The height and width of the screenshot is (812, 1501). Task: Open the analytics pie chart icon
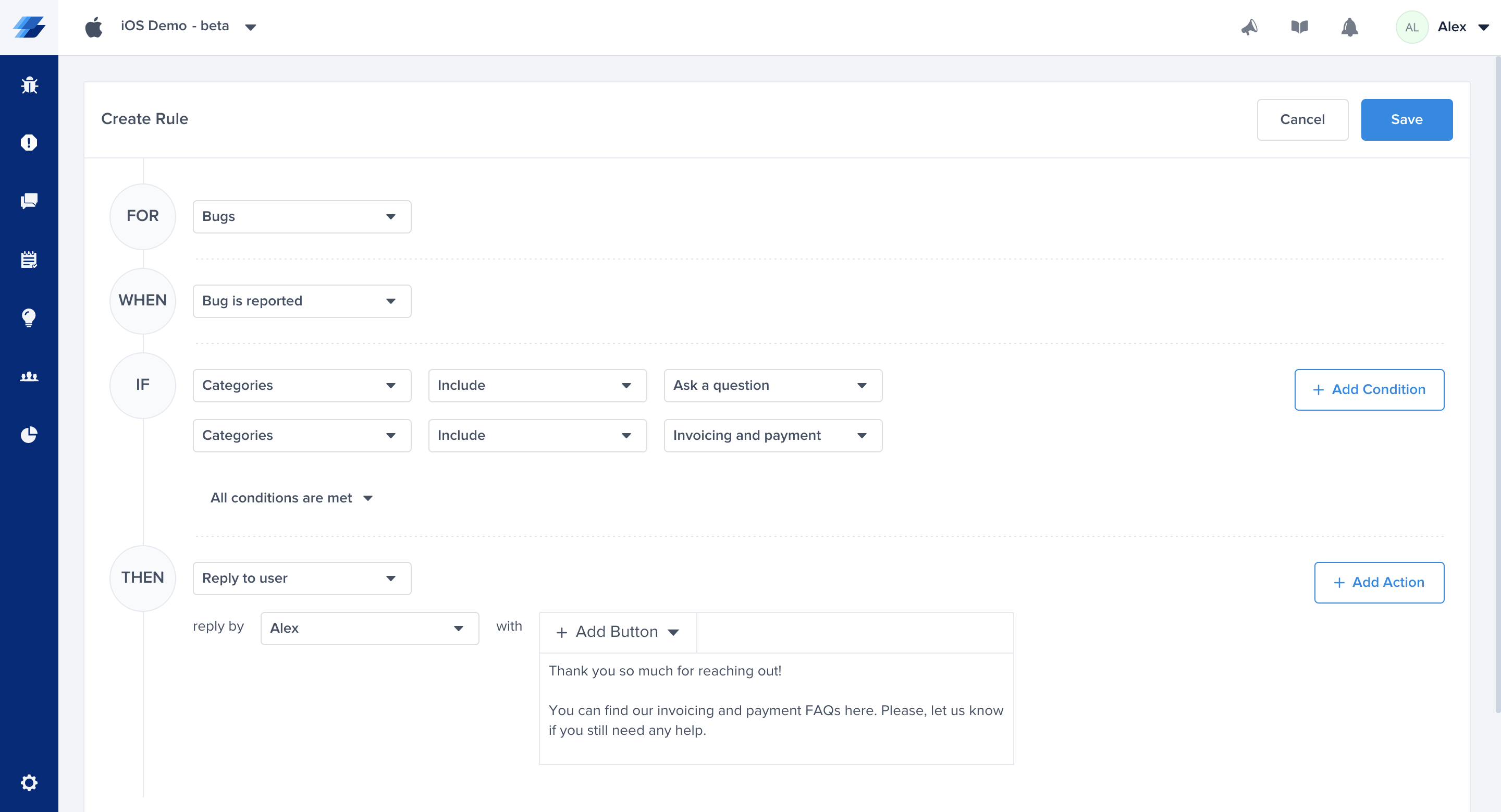point(29,435)
